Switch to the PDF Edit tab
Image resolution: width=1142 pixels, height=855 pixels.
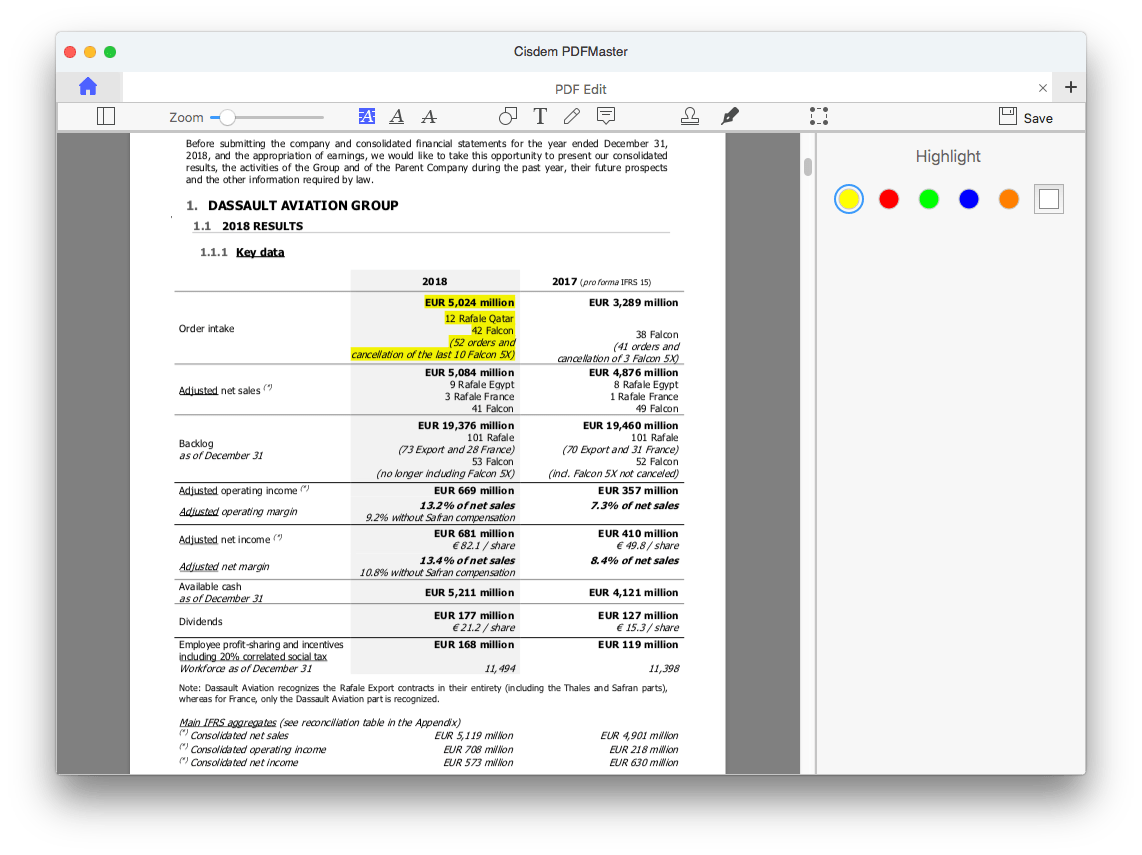tap(580, 89)
